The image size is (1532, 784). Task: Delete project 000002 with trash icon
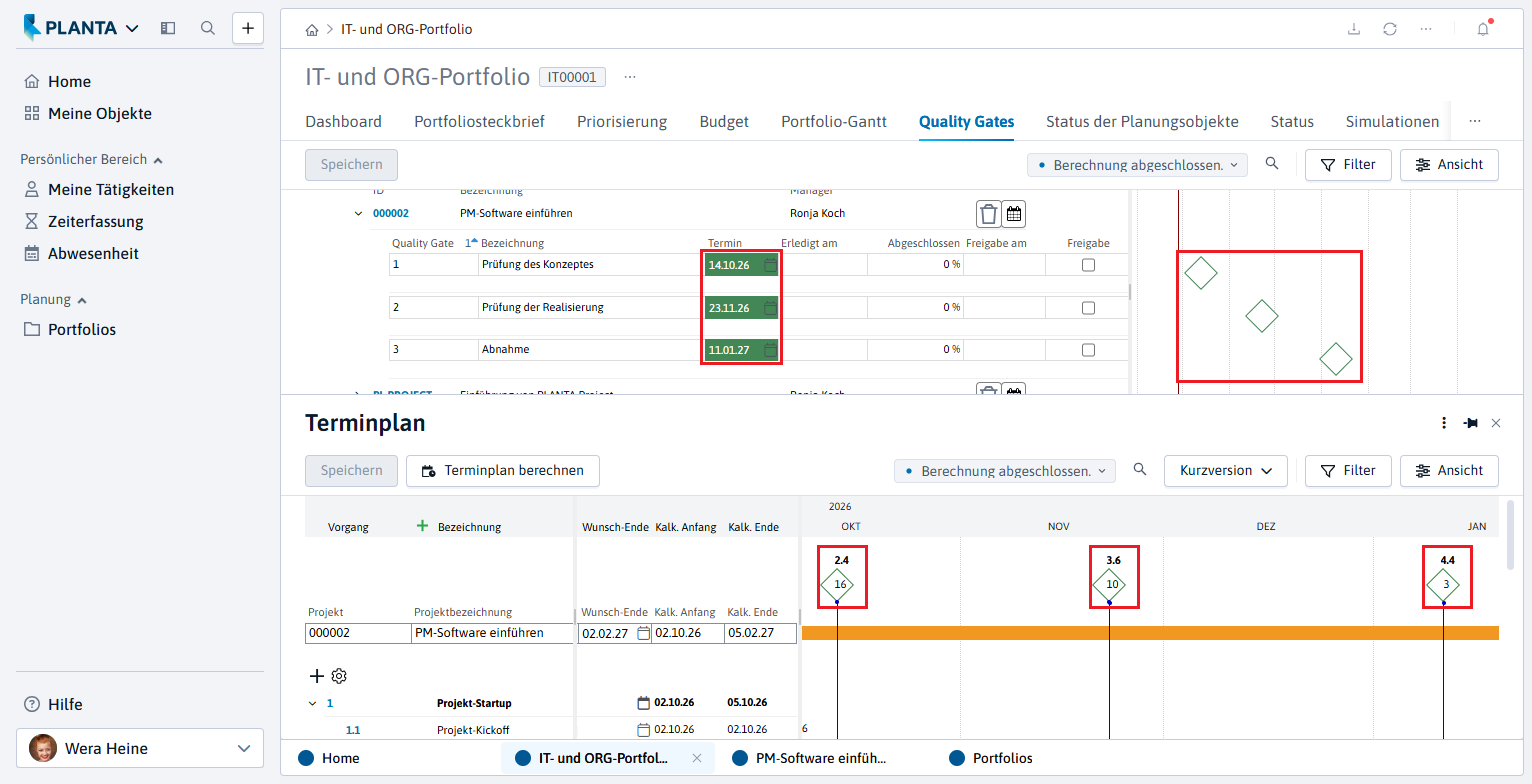988,214
